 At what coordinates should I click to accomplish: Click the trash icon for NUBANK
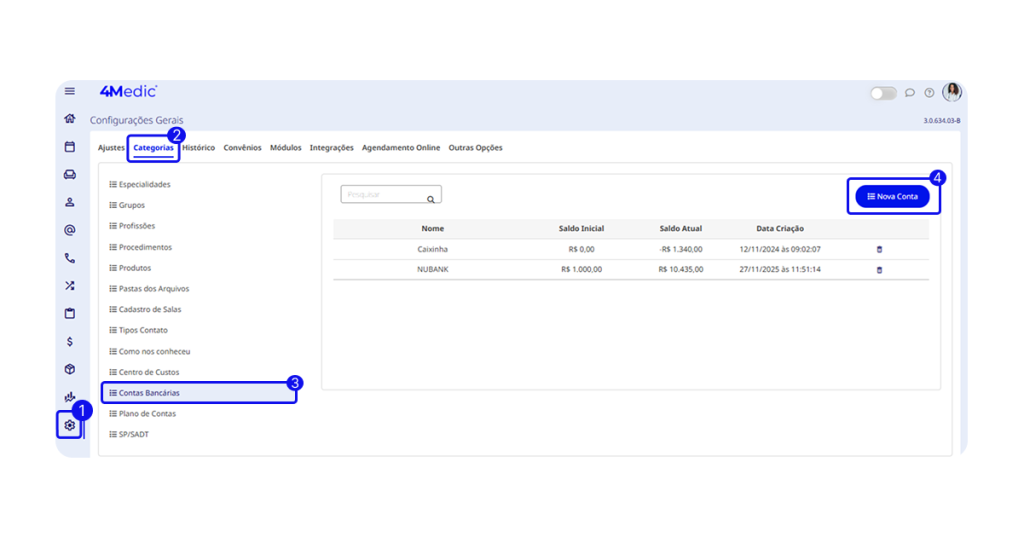(879, 270)
